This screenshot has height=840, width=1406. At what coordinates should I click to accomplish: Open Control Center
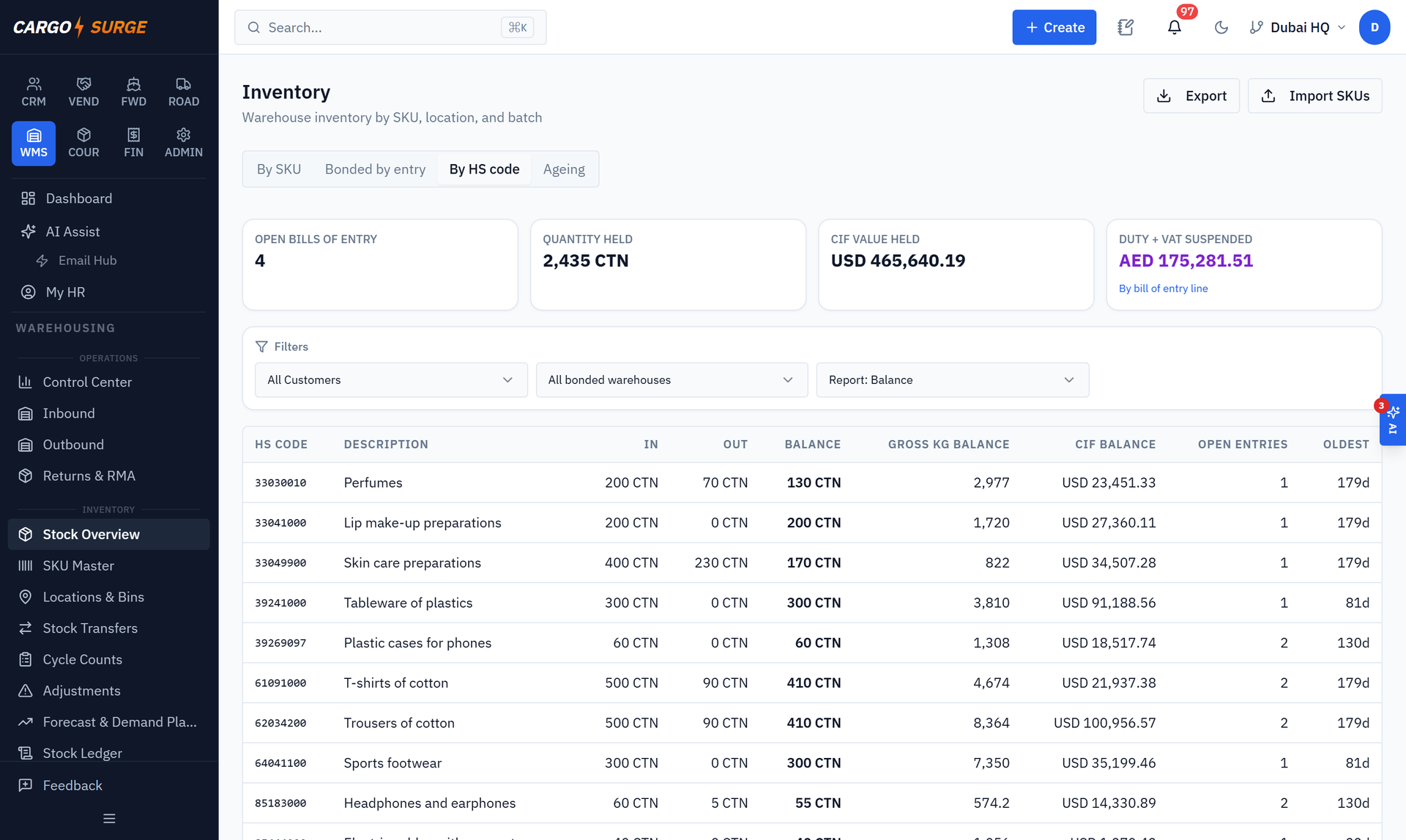point(109,382)
